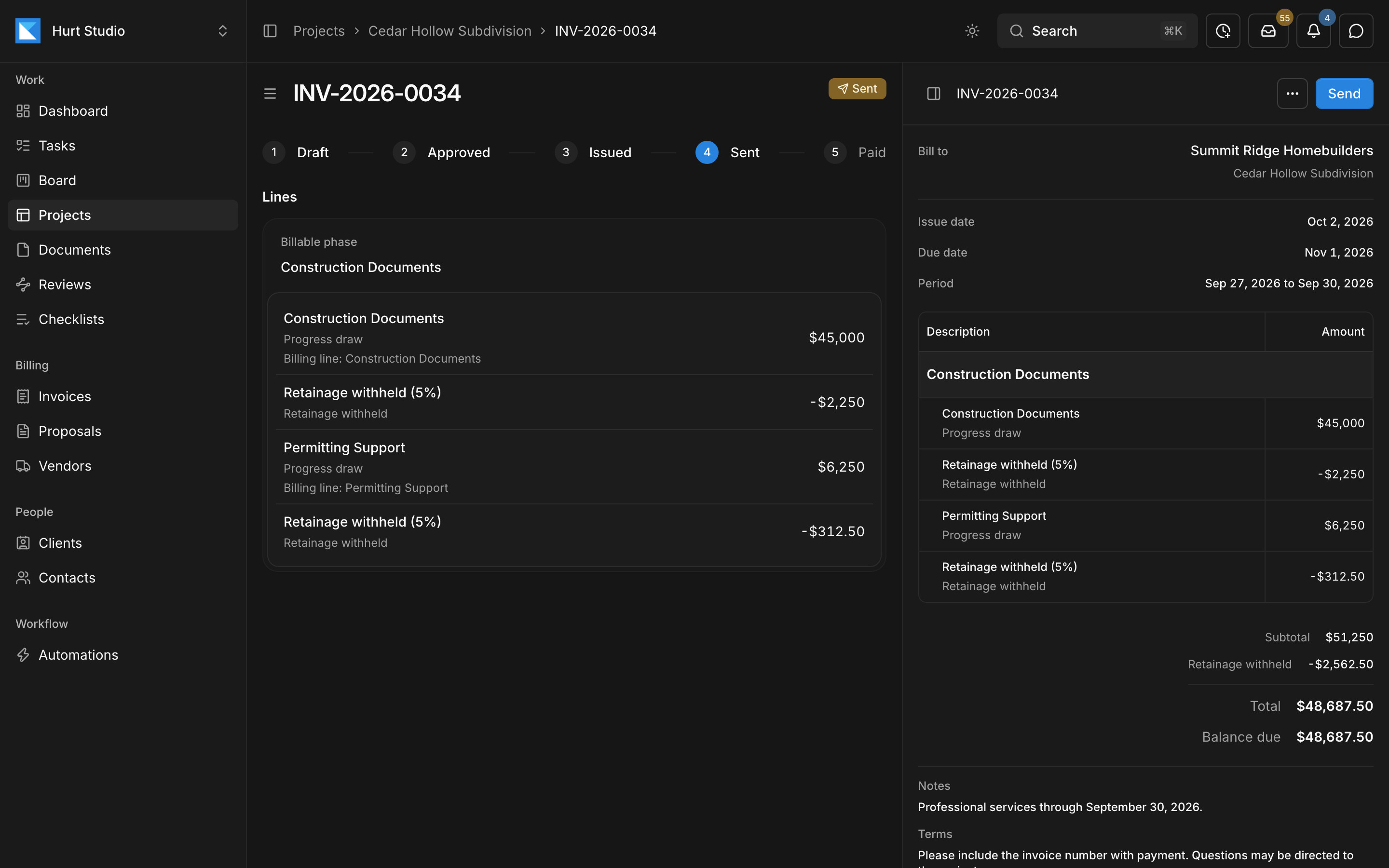Click the Balance due $48,687.50 value

[1335, 737]
